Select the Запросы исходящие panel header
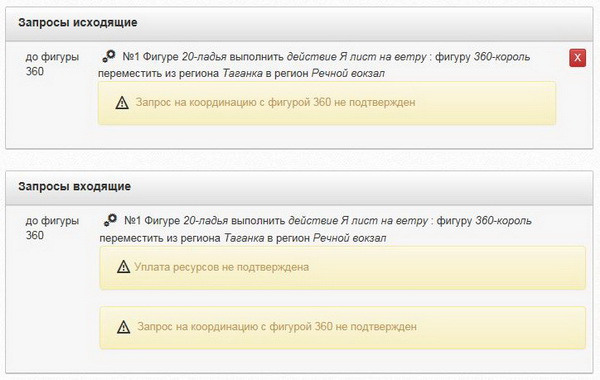Image resolution: width=600 pixels, height=380 pixels. point(299,23)
